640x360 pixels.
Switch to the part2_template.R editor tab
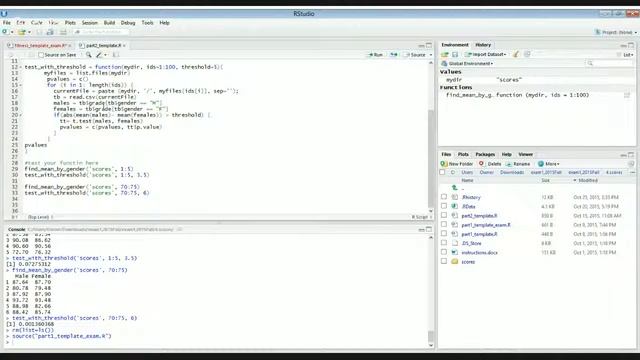click(103, 45)
